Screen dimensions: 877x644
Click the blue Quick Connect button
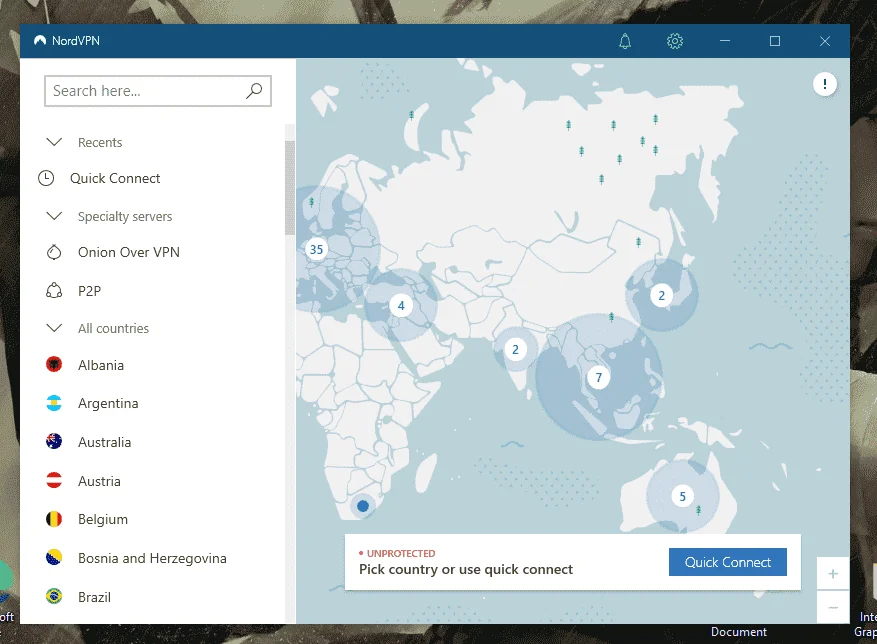(728, 562)
